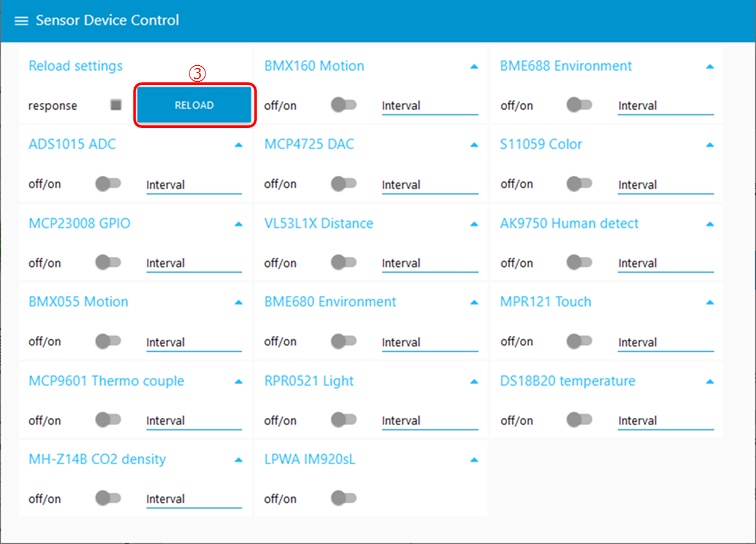Toggle the response indicator checkbox
This screenshot has width=756, height=544.
(x=116, y=105)
